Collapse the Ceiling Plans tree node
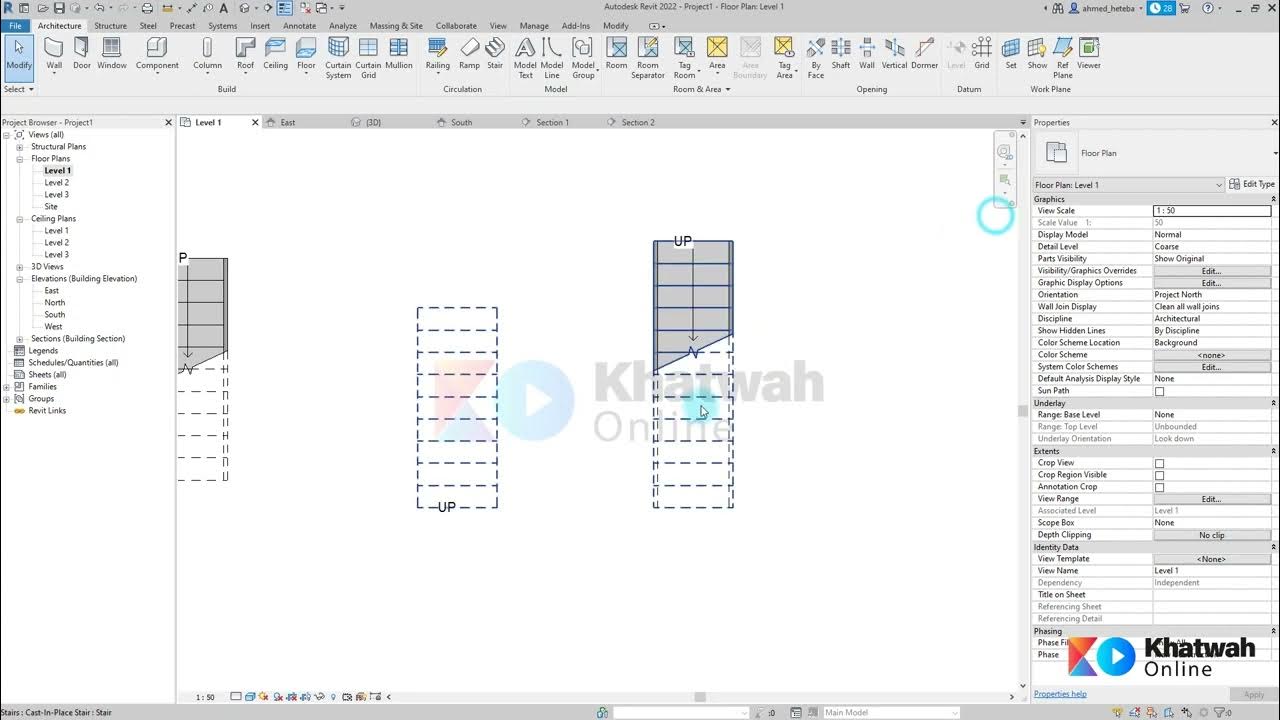This screenshot has width=1280, height=720. coord(20,219)
